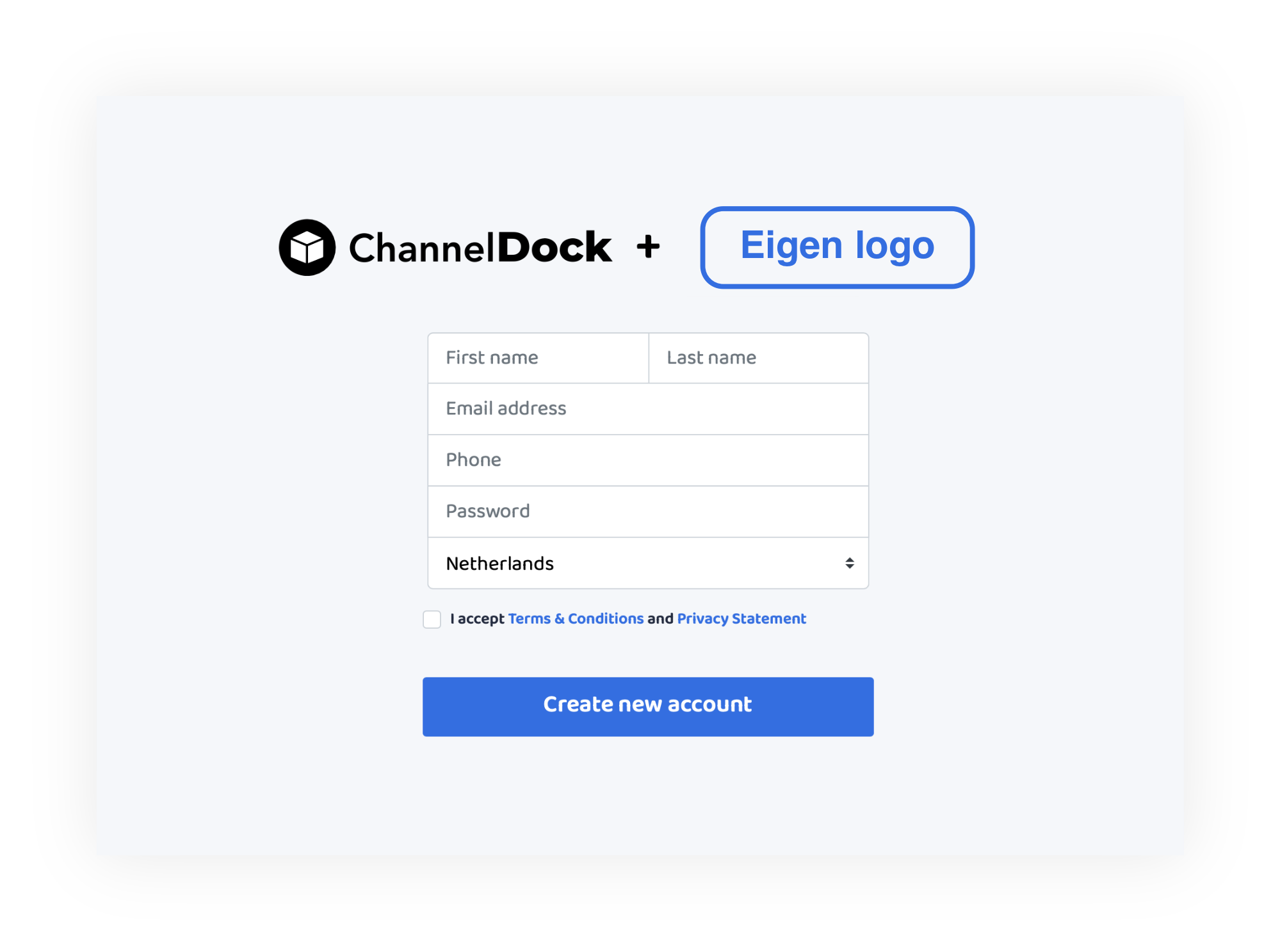
Task: Click the stepper arrow on Netherlands dropdown
Action: (x=850, y=562)
